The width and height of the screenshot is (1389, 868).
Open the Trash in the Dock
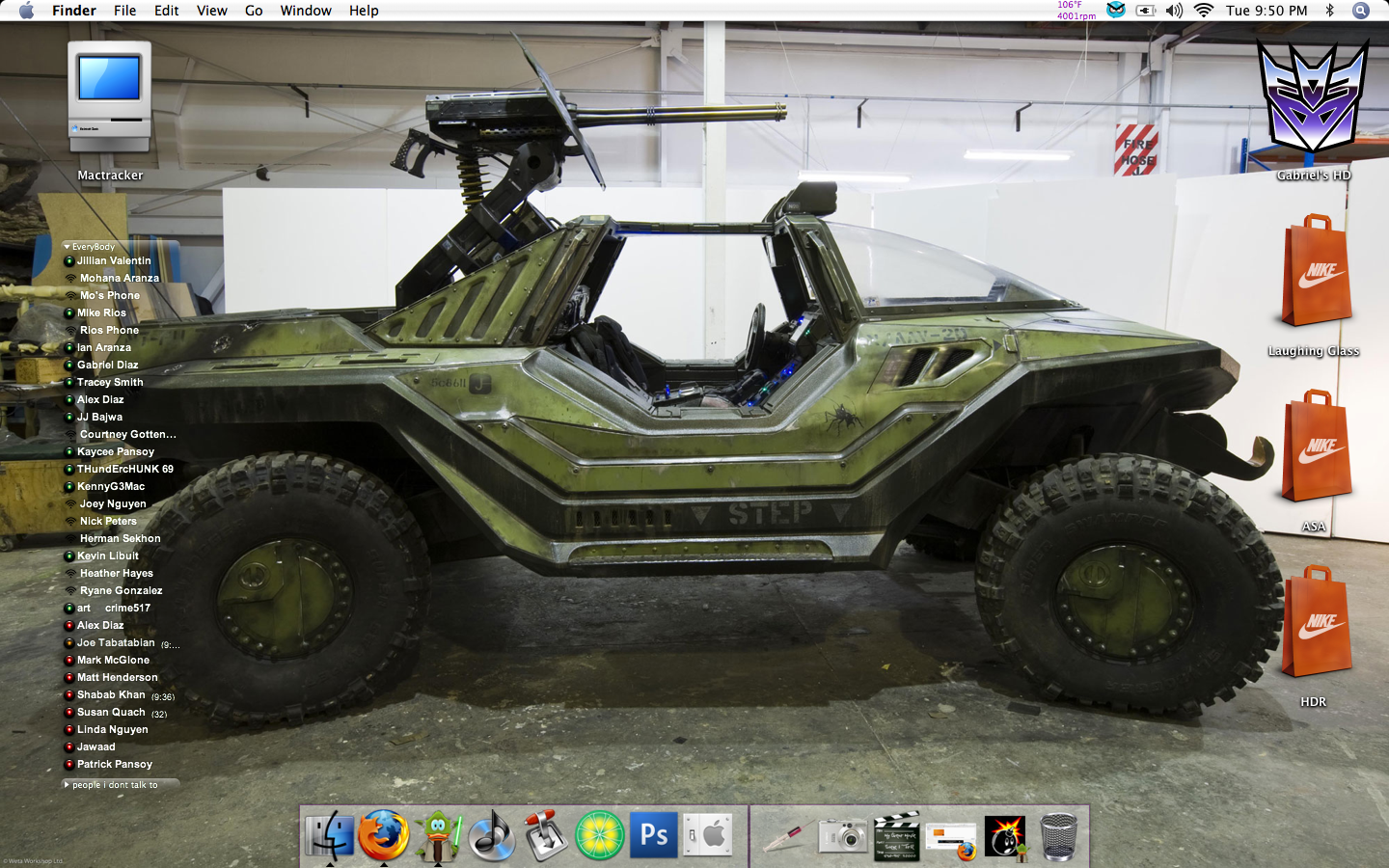tap(1059, 835)
